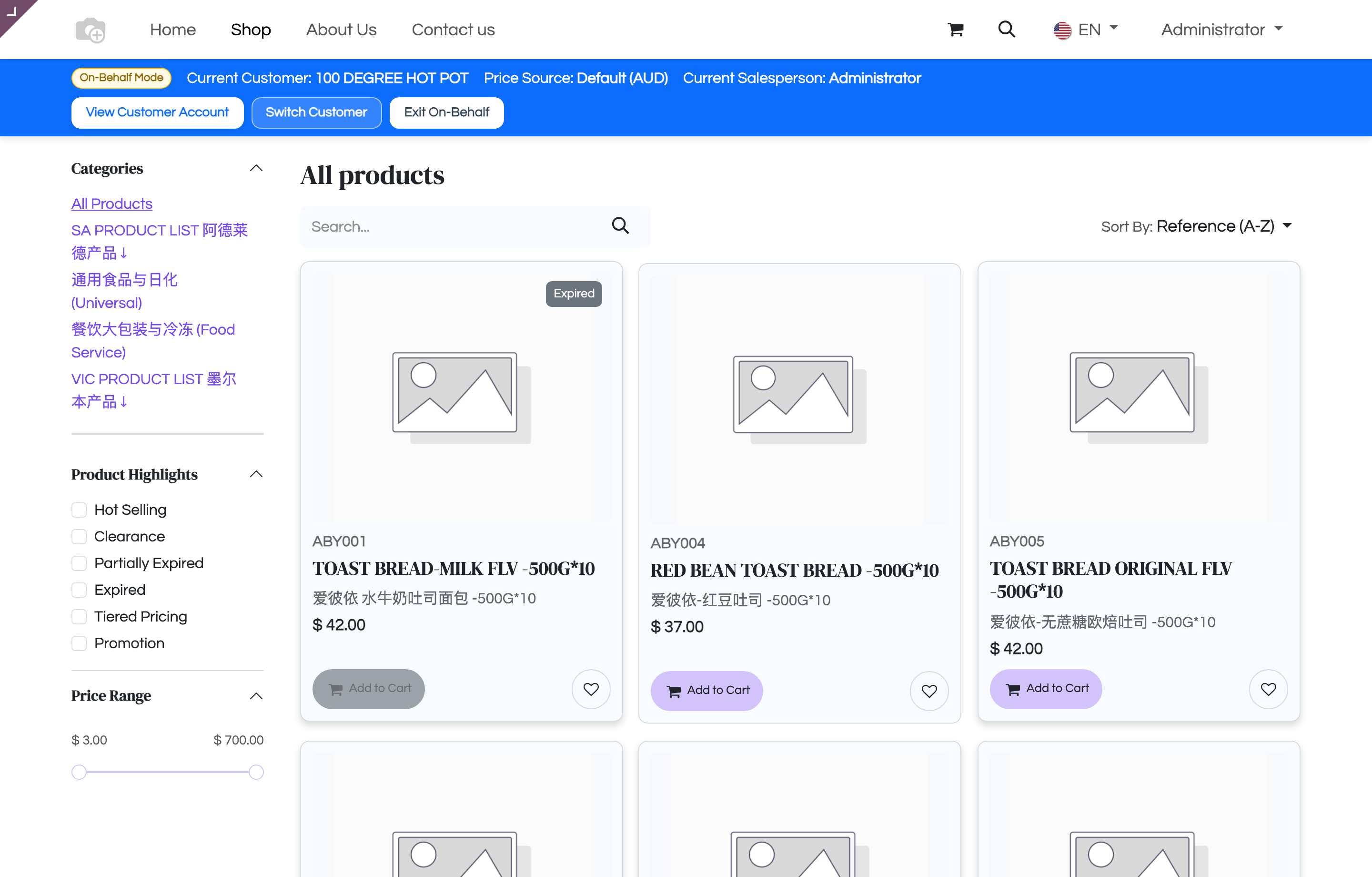Collapse the Price Range section

pos(256,696)
